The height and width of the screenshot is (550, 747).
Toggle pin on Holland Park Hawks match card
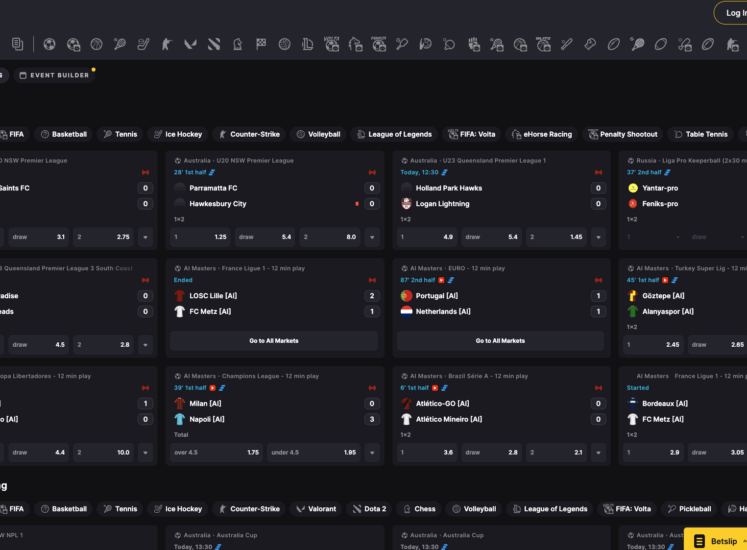point(598,173)
